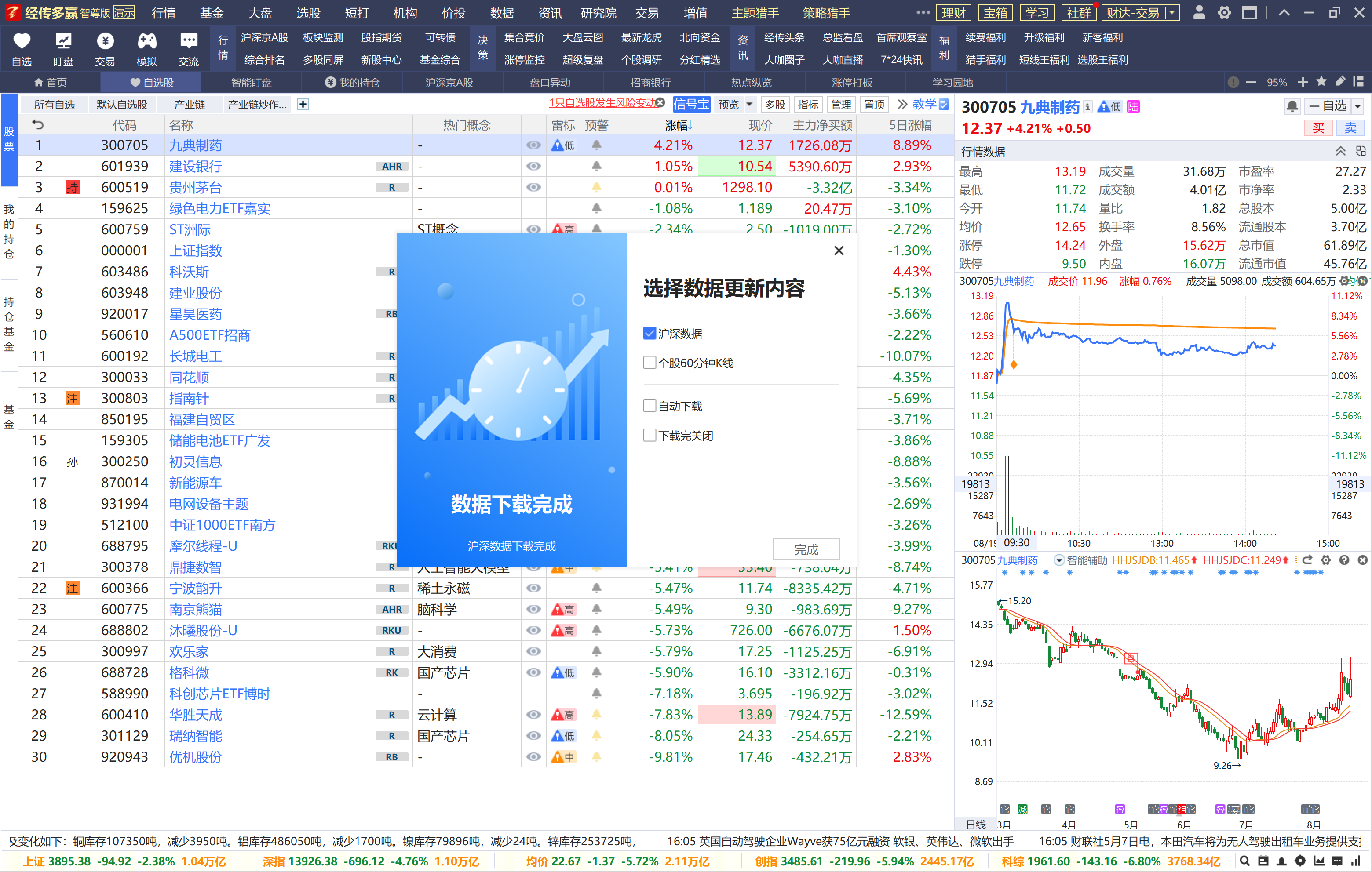
Task: Click the star favorite icon near zoom
Action: [x=1321, y=82]
